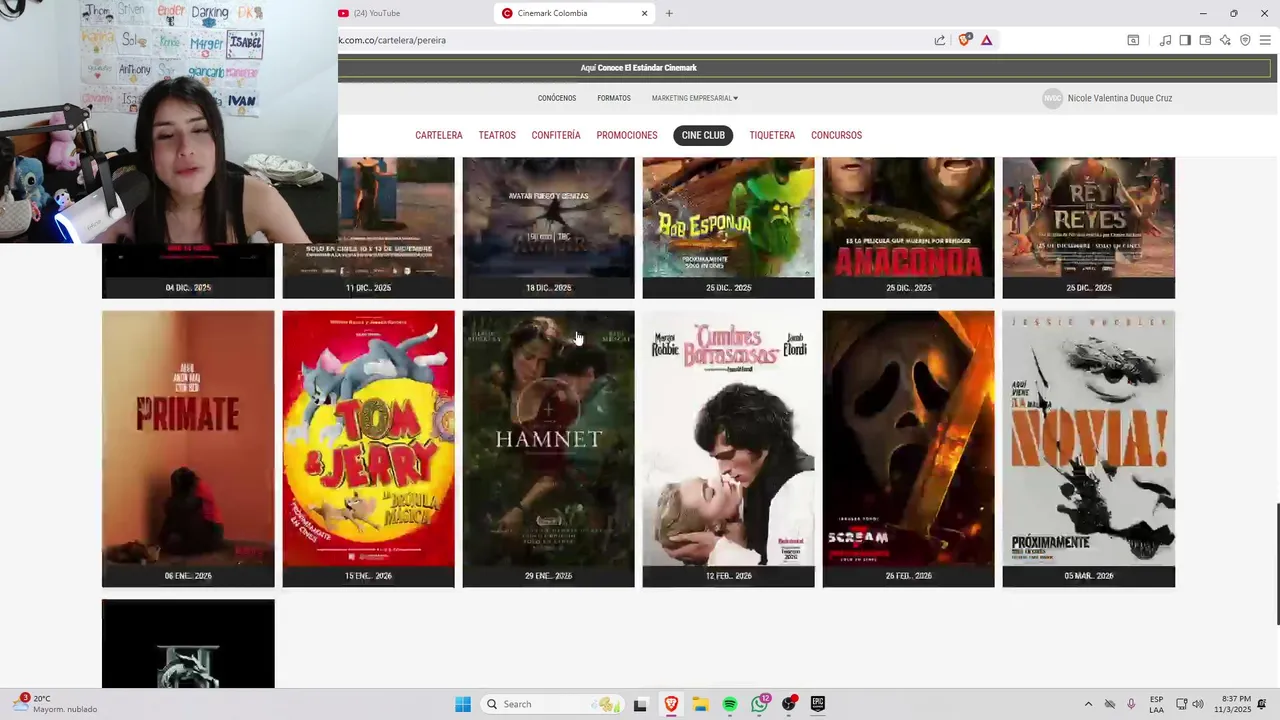This screenshot has height=720, width=1280.
Task: Open the Concursos menu
Action: click(x=836, y=135)
